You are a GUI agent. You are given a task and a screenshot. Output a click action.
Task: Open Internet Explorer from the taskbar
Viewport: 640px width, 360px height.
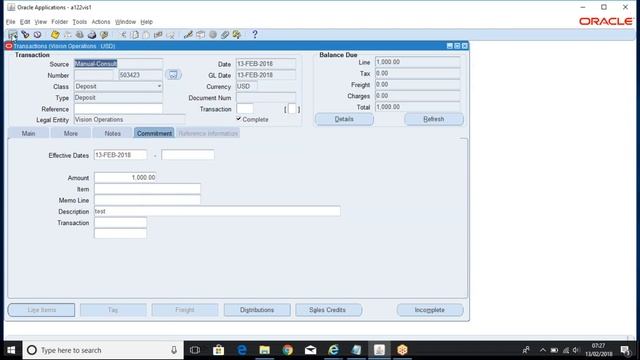(x=333, y=350)
